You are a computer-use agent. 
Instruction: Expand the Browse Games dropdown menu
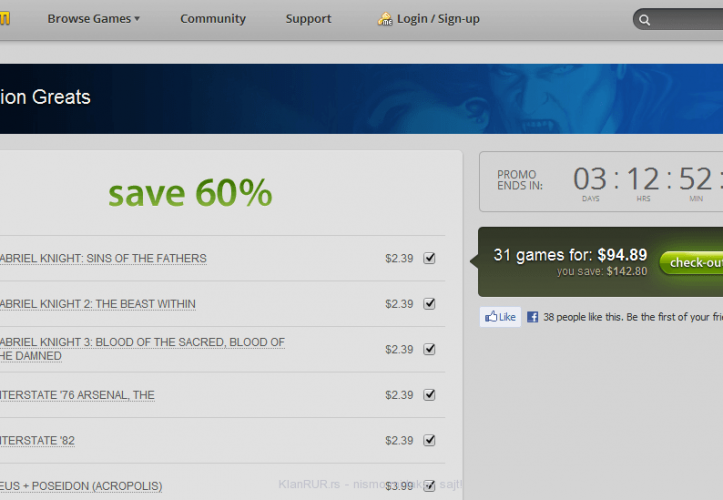click(93, 19)
